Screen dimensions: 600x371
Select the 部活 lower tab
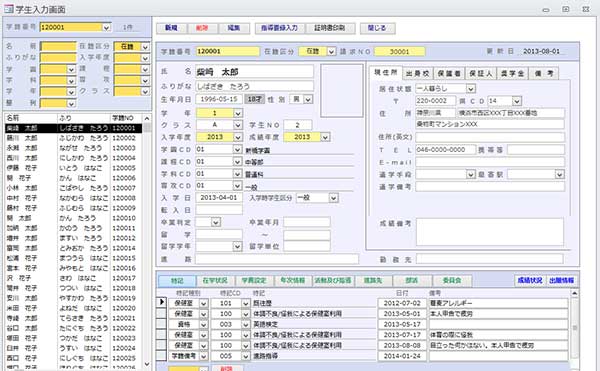(412, 281)
